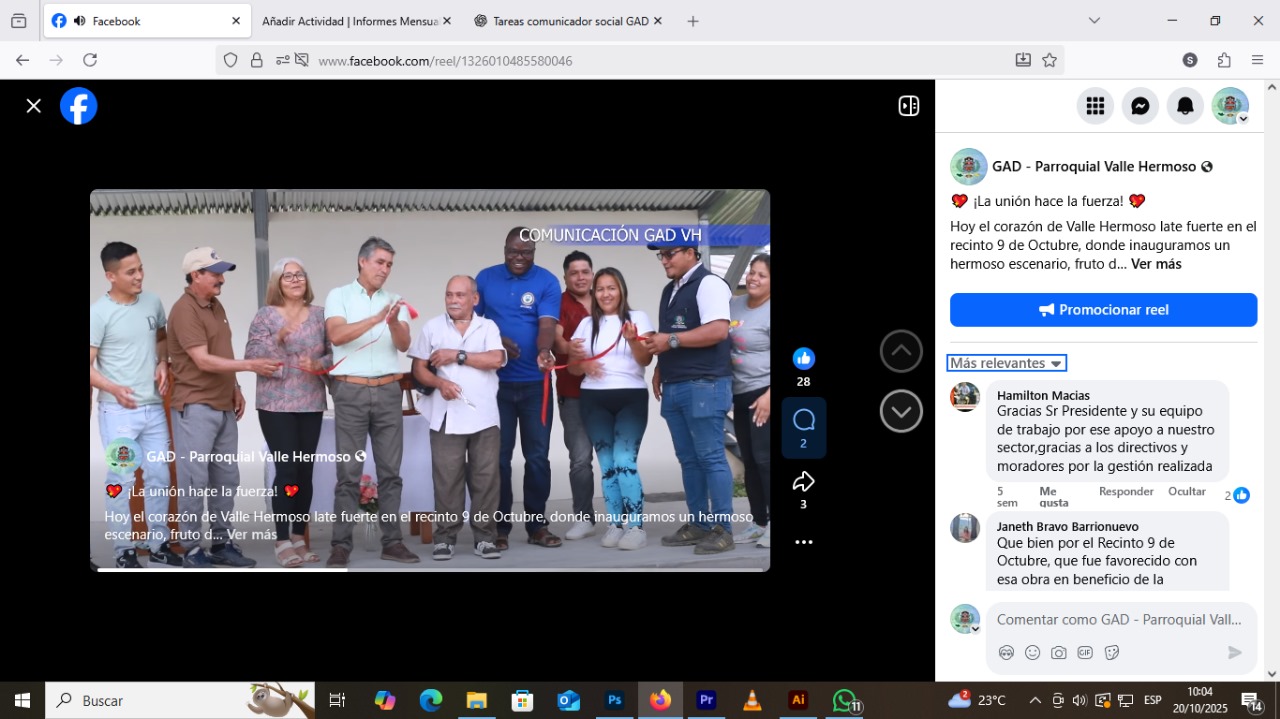Open the notifications bell icon
Screen dimensions: 1280x719
tap(1185, 106)
